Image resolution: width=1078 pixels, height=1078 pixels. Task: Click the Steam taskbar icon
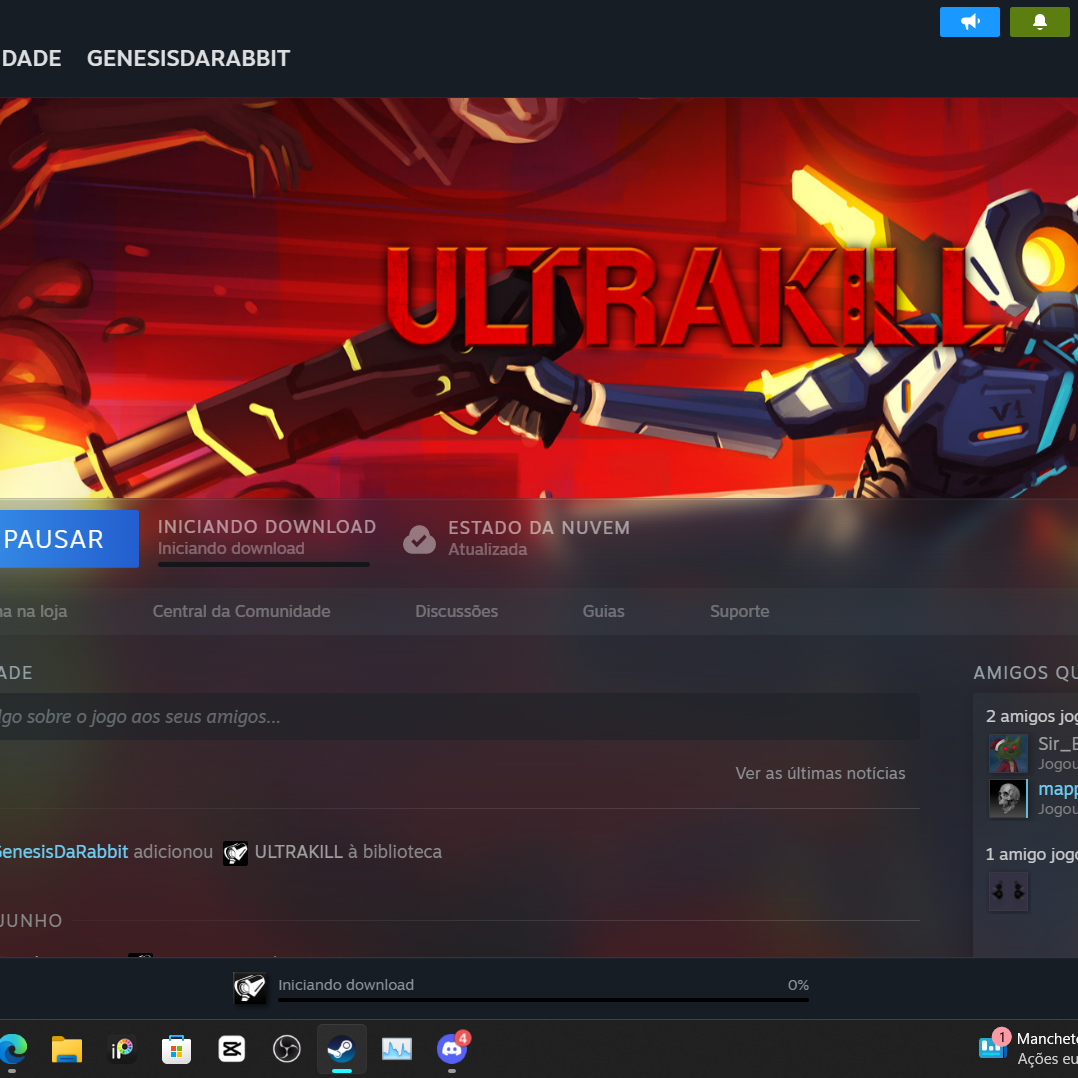pos(342,1048)
